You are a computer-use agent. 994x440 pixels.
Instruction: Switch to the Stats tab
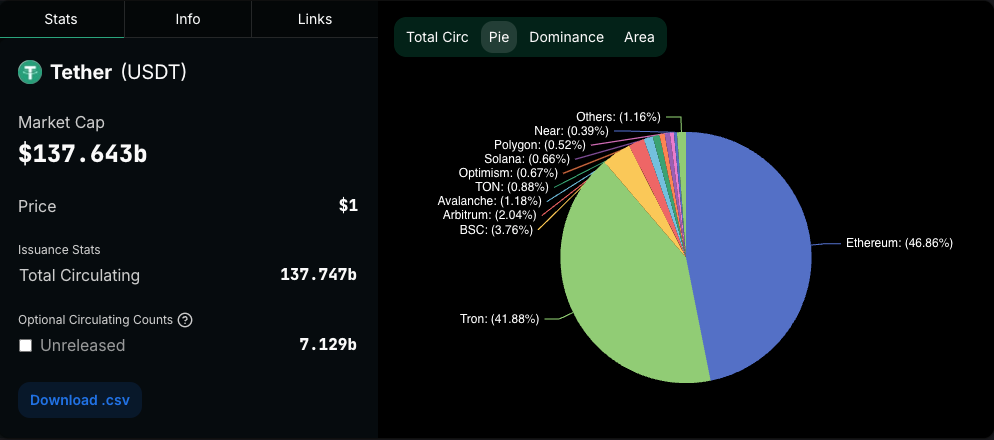pyautogui.click(x=61, y=19)
